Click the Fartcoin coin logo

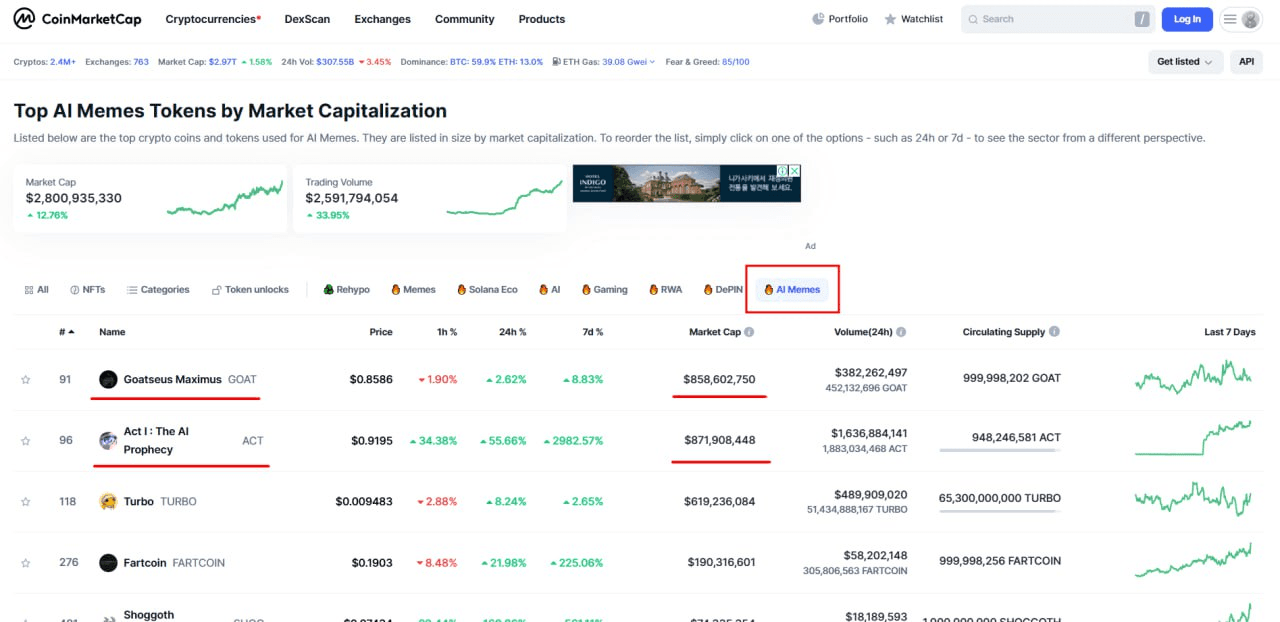(108, 563)
